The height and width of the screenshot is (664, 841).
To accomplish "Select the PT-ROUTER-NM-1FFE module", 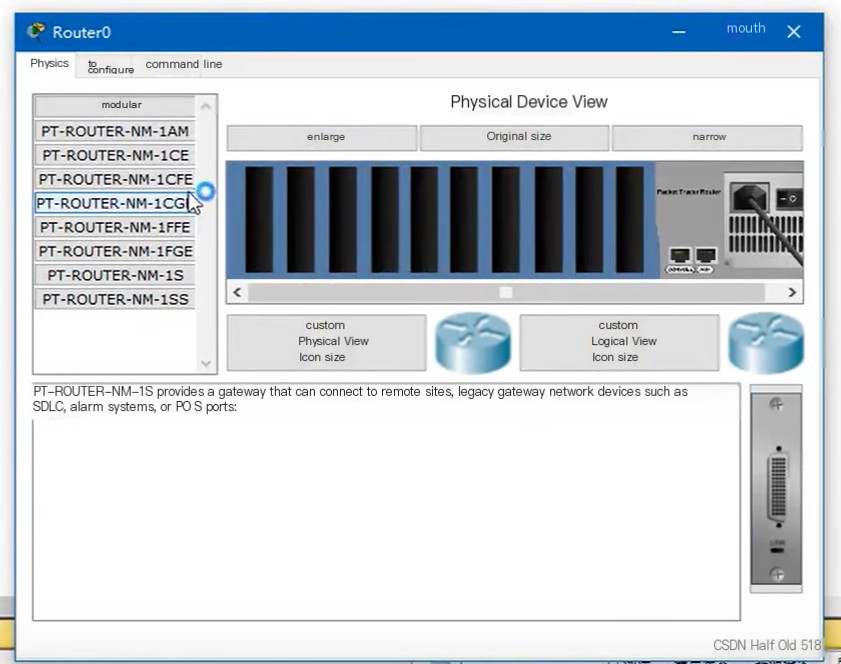I will (115, 227).
